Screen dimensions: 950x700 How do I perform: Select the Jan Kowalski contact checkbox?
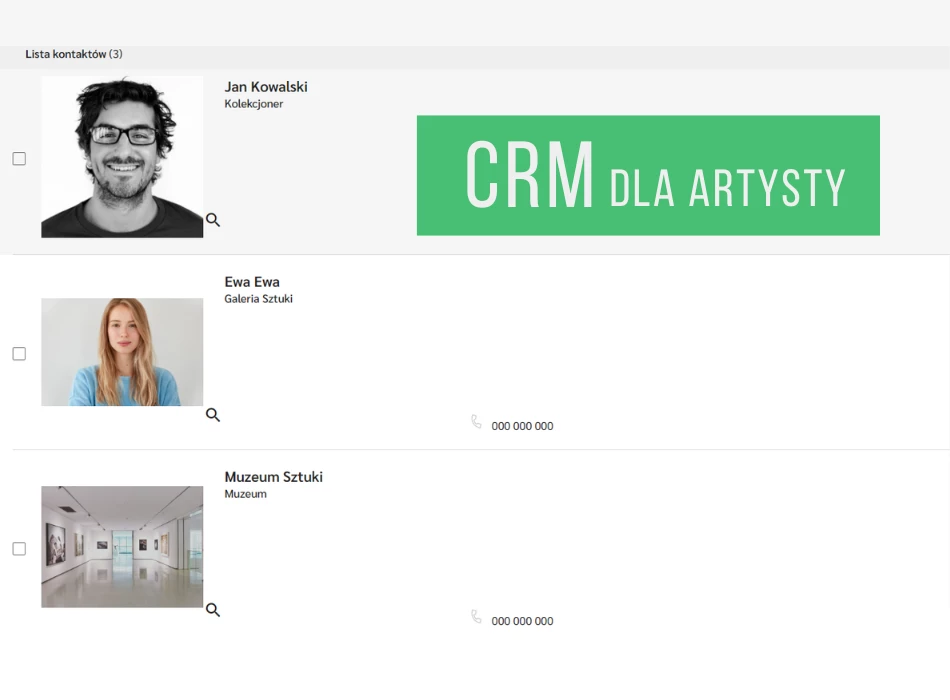[19, 159]
